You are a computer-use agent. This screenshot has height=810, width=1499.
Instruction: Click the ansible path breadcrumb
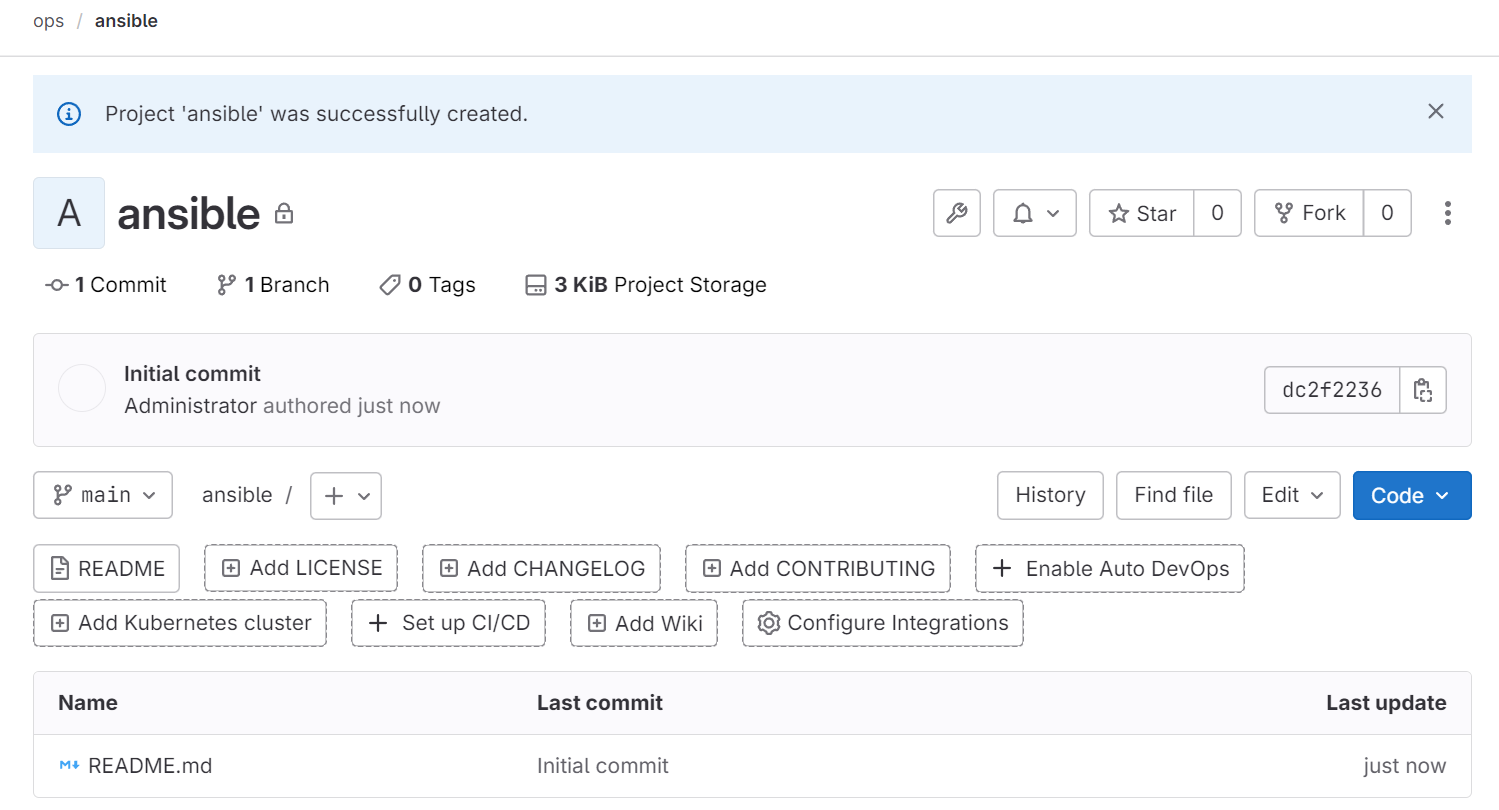pos(237,495)
